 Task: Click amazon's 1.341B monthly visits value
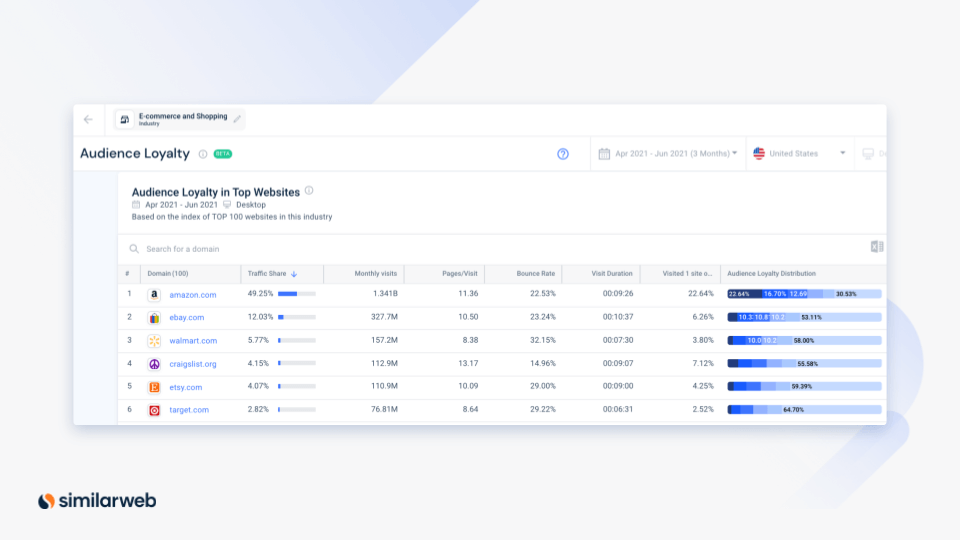385,294
